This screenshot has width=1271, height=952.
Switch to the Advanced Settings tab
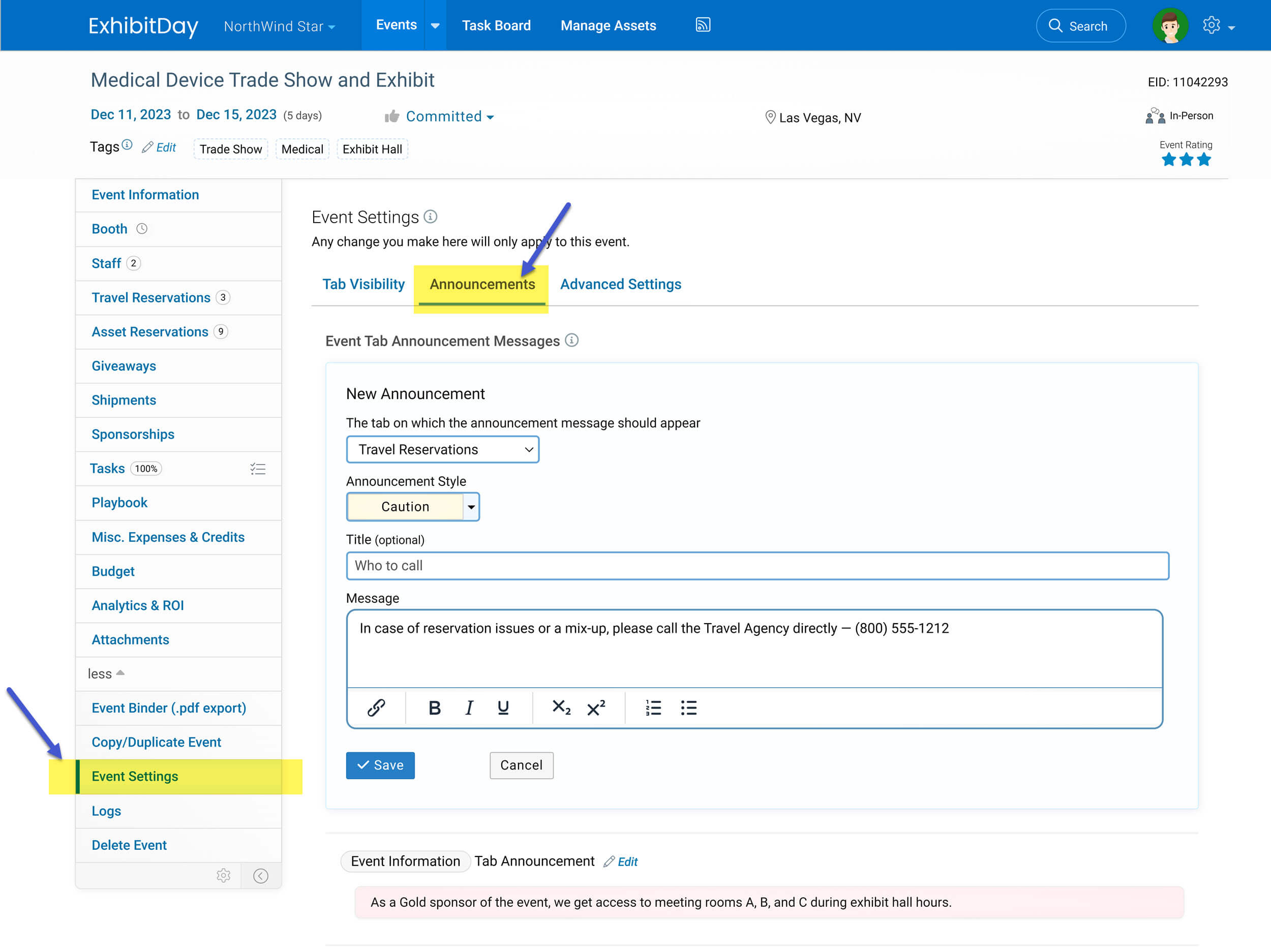point(621,285)
